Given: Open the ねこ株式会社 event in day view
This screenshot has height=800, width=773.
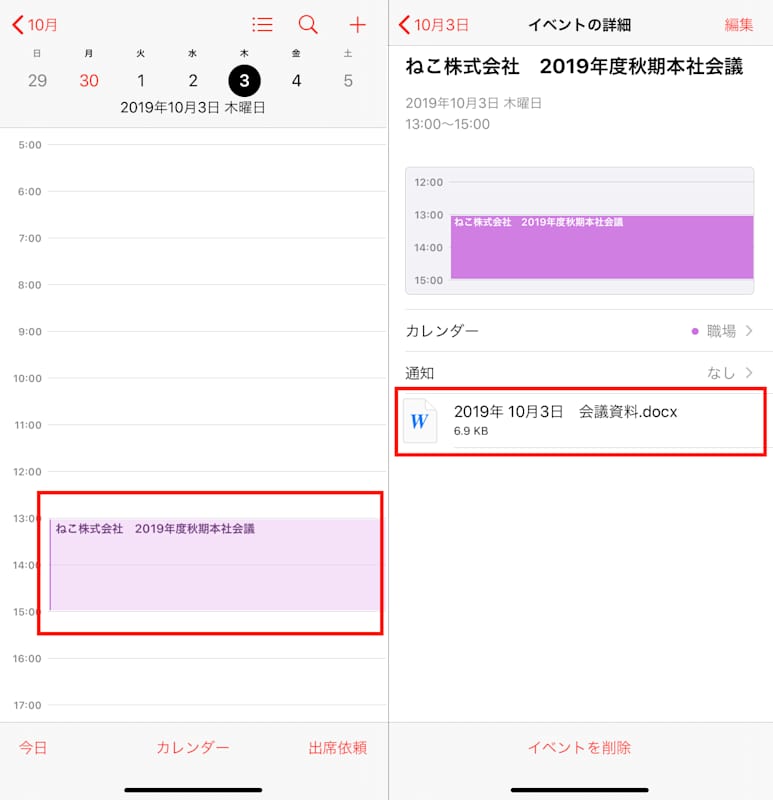Looking at the screenshot, I should [214, 564].
